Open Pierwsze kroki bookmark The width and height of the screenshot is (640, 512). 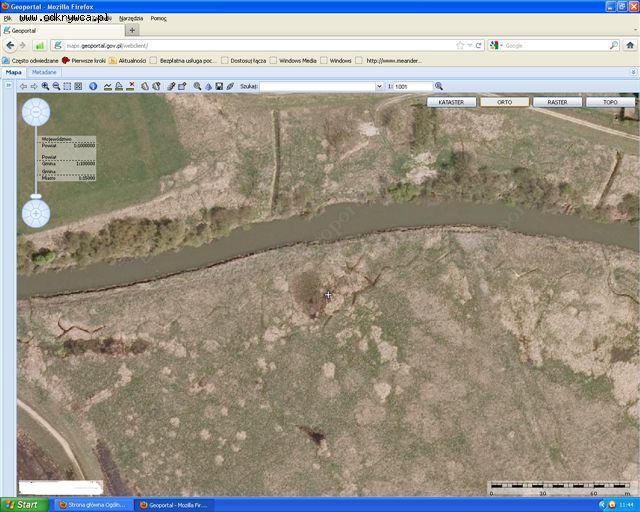click(84, 60)
